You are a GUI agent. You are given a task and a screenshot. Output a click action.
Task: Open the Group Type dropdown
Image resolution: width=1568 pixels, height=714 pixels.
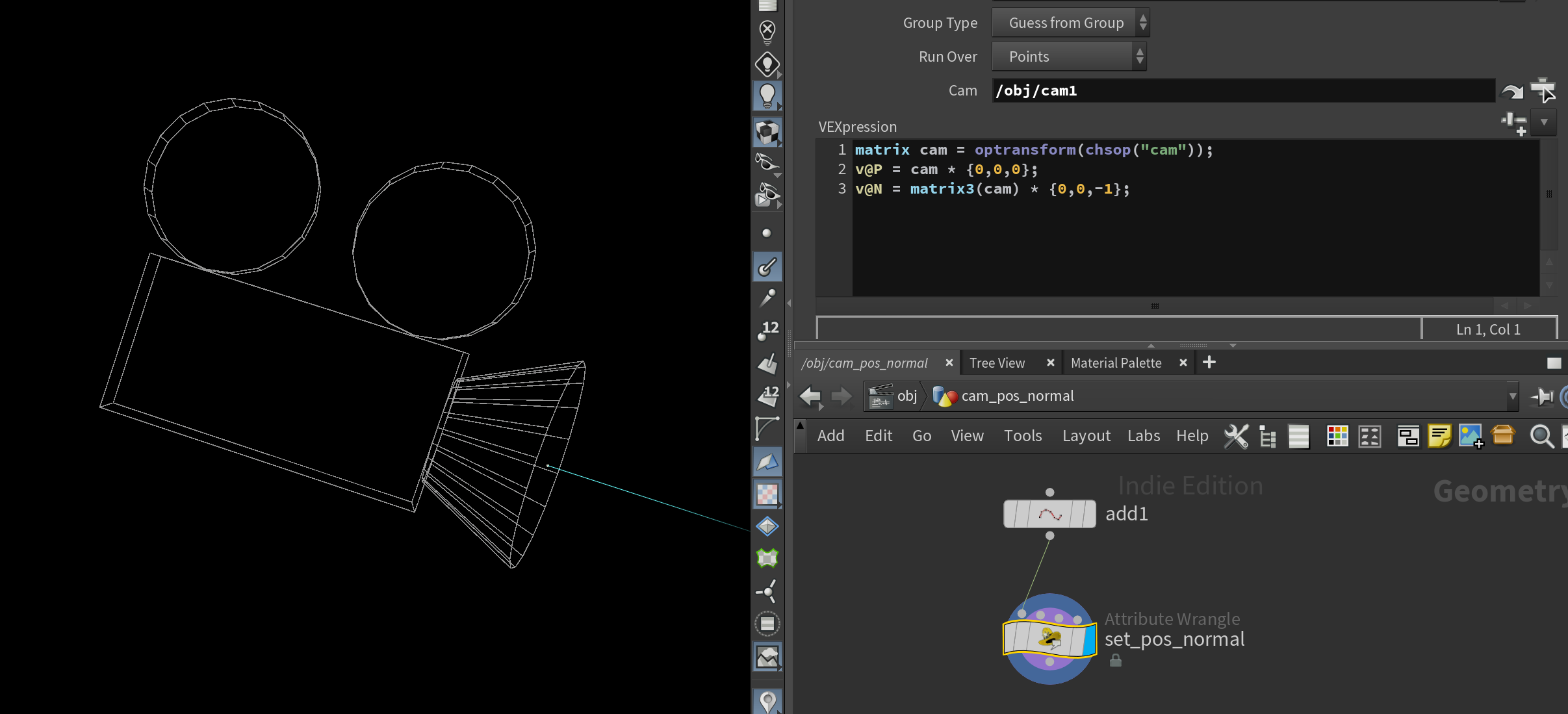click(1070, 23)
